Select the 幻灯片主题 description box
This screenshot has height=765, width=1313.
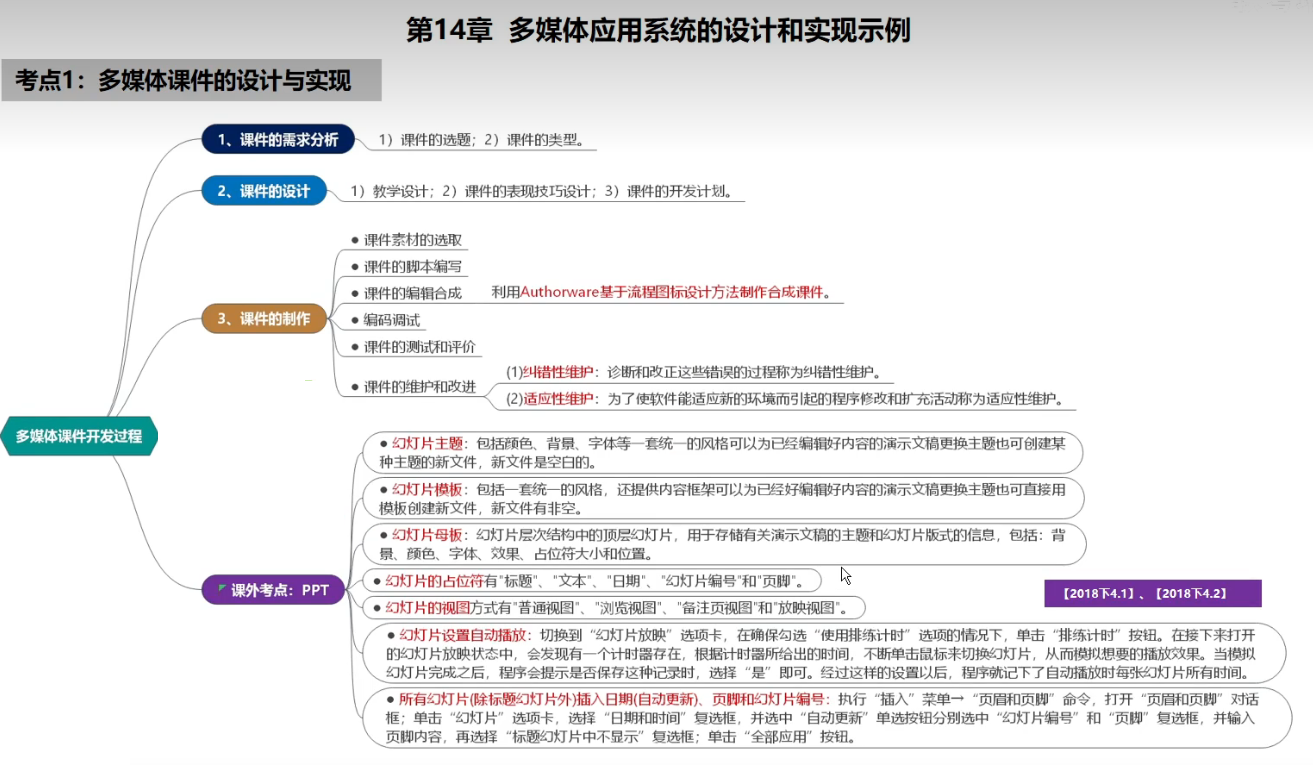(723, 453)
